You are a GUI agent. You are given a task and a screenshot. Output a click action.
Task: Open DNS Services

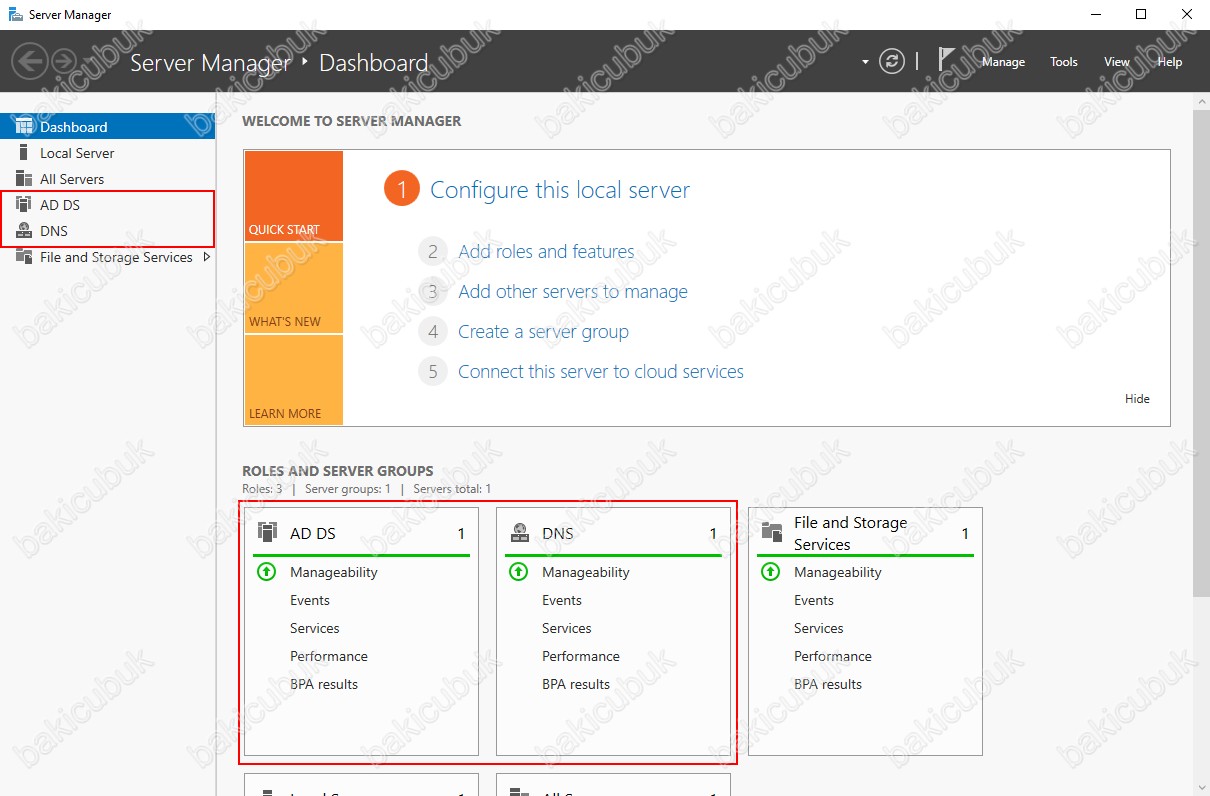coord(567,628)
